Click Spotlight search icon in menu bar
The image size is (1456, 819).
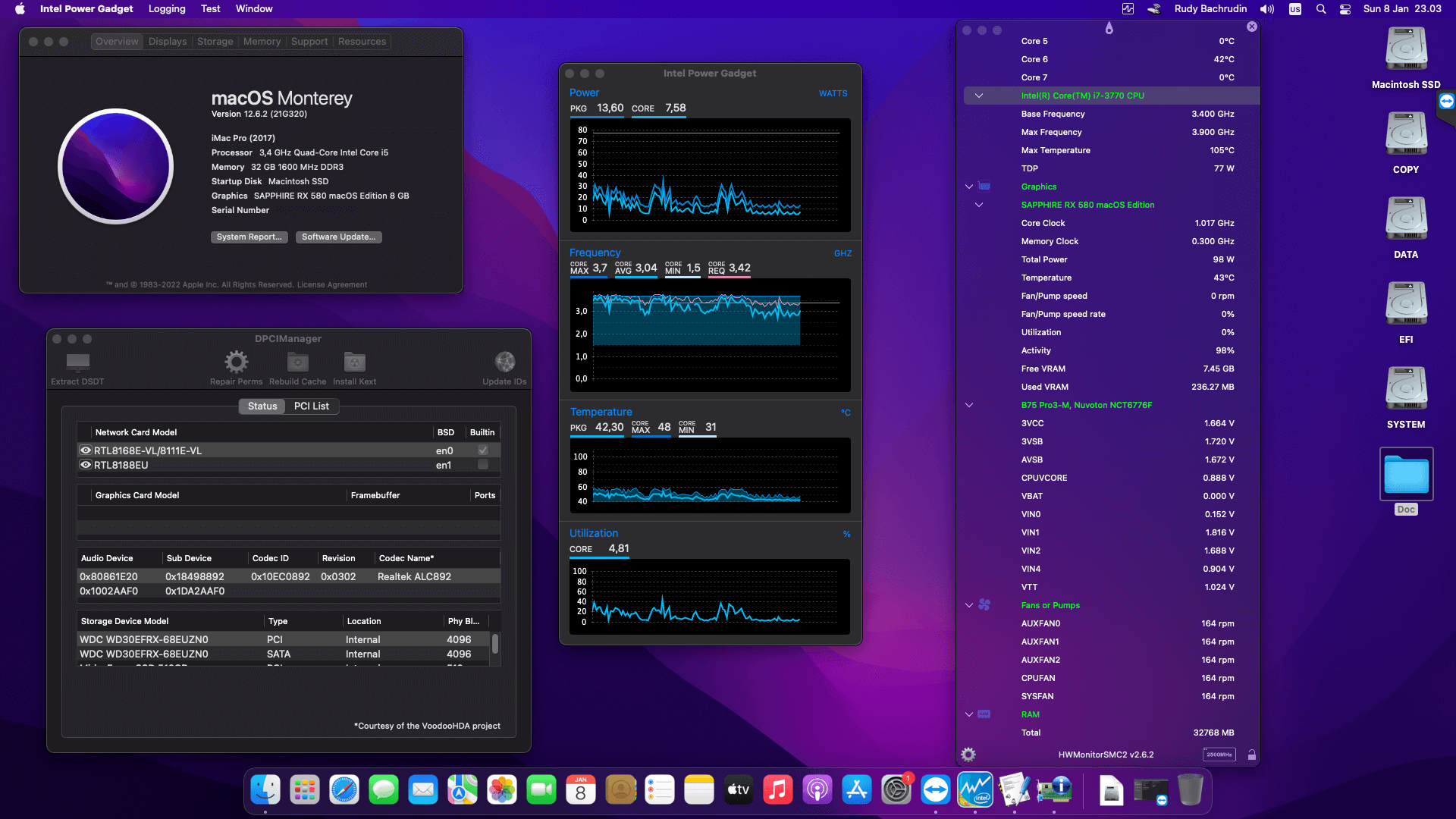[x=1321, y=9]
